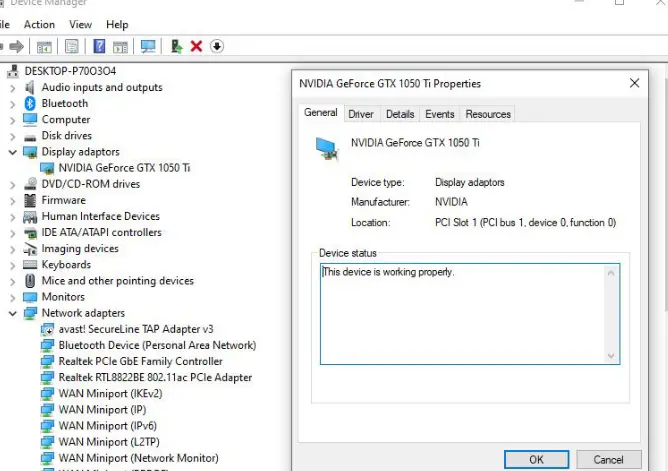Image resolution: width=668 pixels, height=471 pixels.
Task: Click the Imaging devices camera icon
Action: click(x=30, y=249)
